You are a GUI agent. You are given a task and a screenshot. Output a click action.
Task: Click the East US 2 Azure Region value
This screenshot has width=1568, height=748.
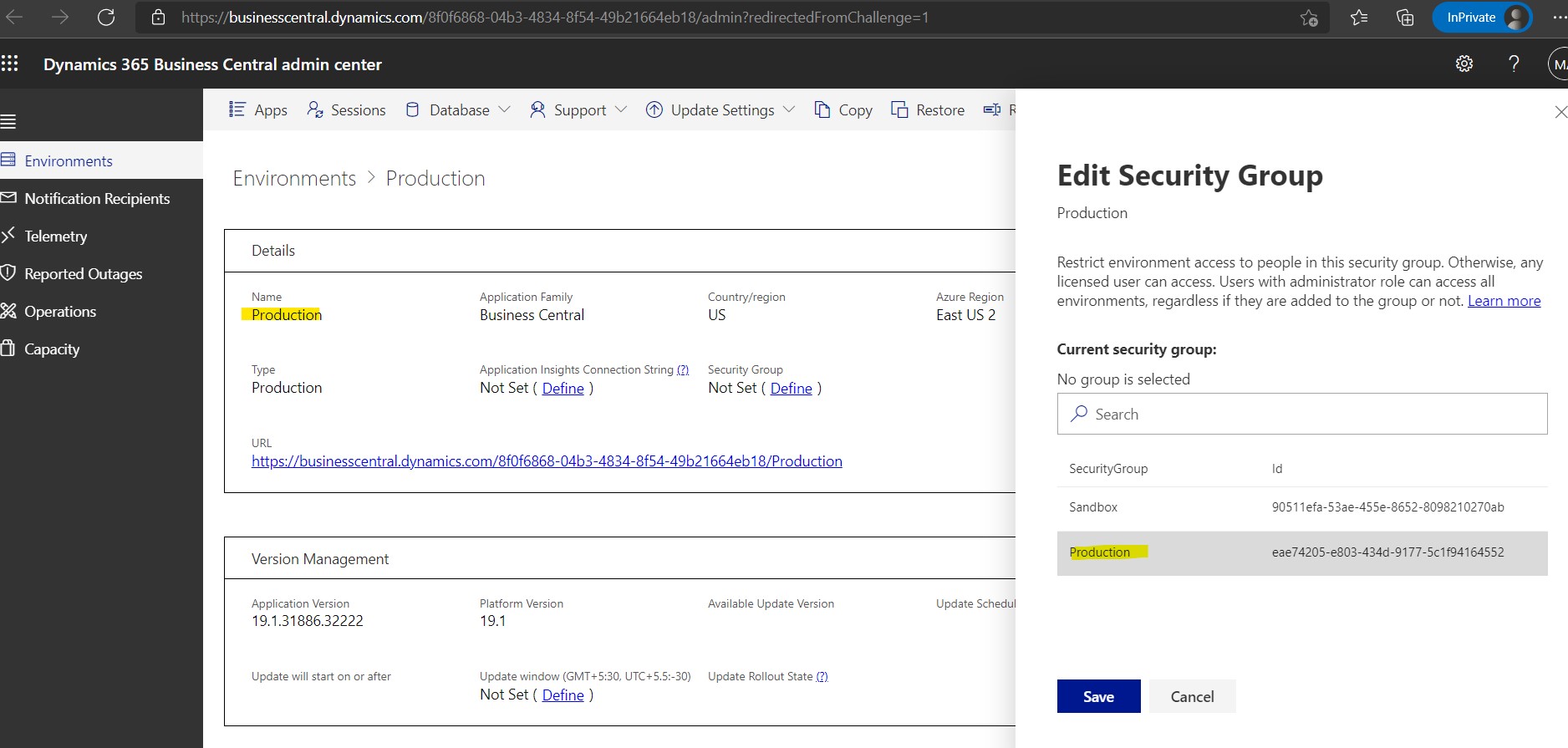[965, 315]
